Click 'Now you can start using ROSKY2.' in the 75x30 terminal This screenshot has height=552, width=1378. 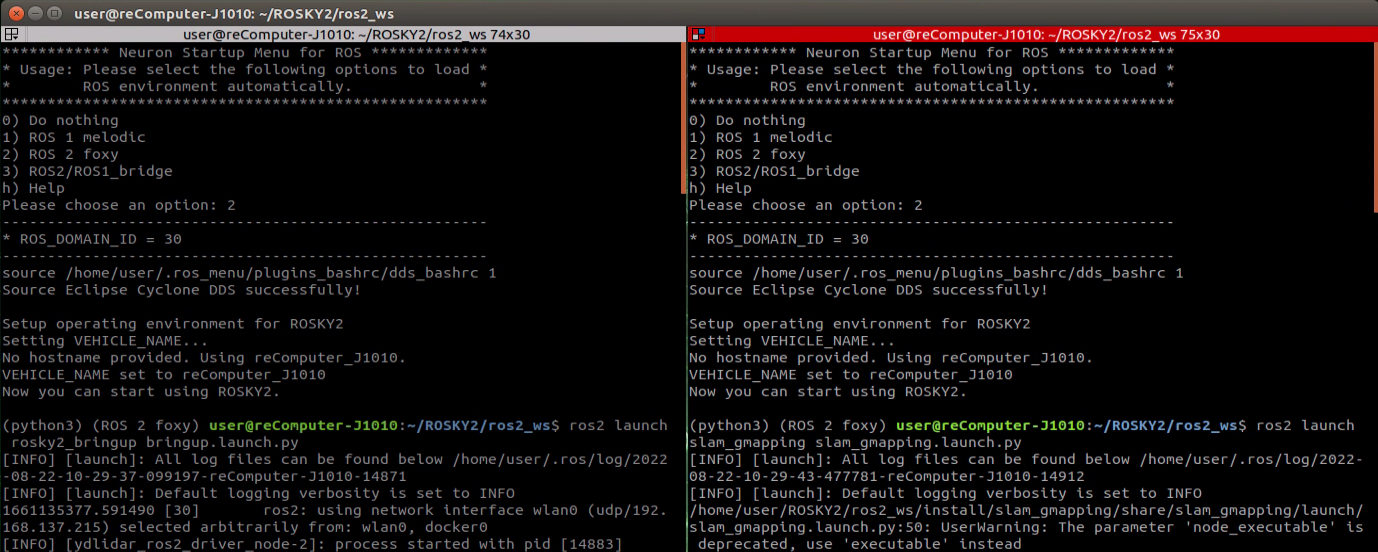(829, 392)
